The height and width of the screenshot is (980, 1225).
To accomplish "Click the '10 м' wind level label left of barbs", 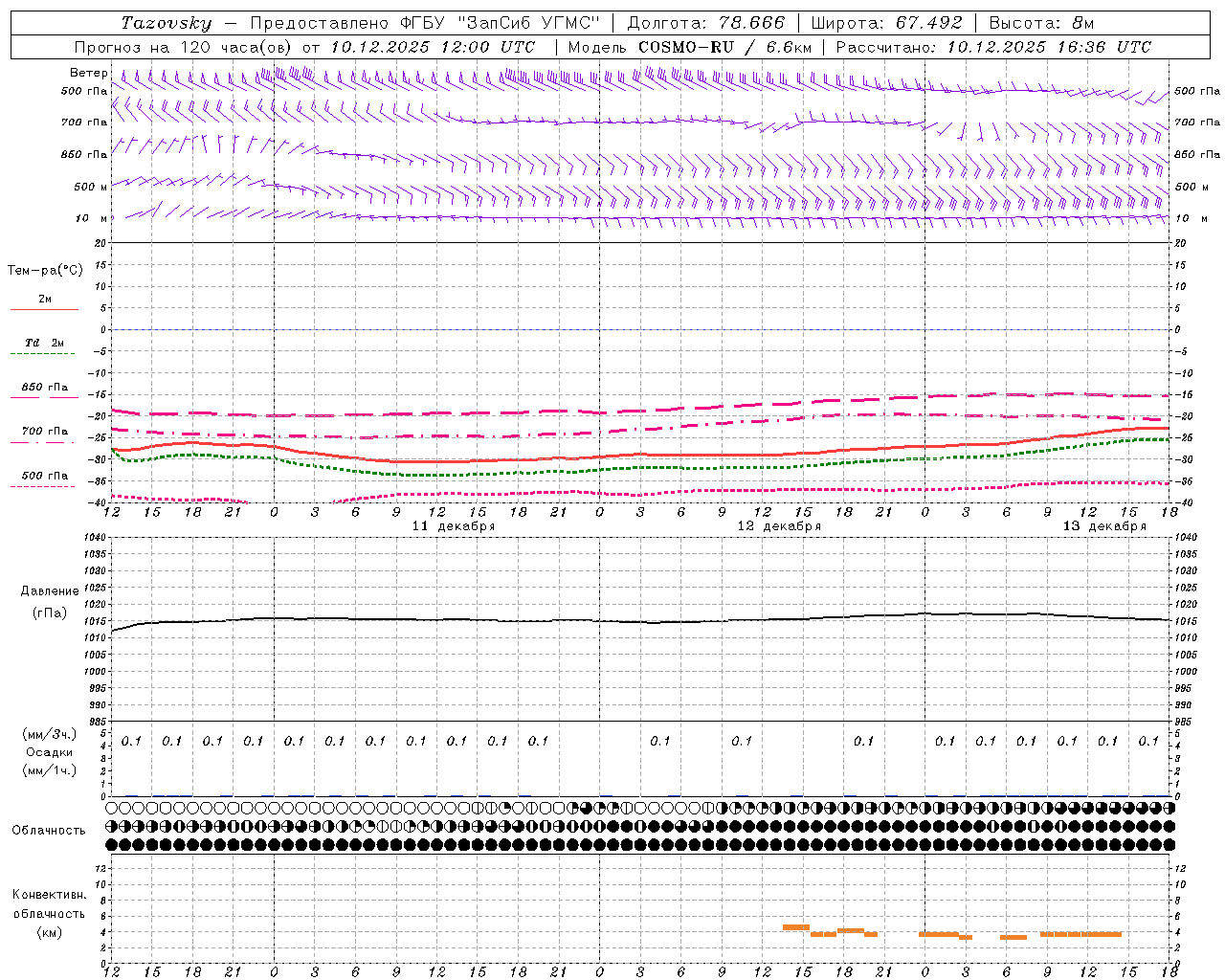I will click(x=93, y=218).
